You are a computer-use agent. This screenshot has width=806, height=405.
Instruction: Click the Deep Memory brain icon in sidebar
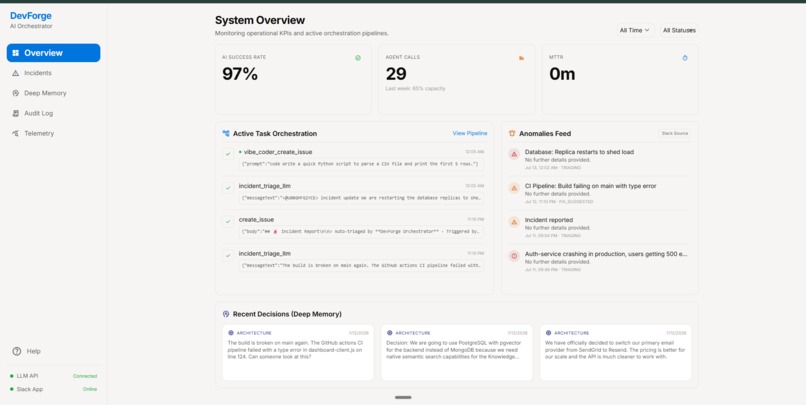(x=15, y=93)
